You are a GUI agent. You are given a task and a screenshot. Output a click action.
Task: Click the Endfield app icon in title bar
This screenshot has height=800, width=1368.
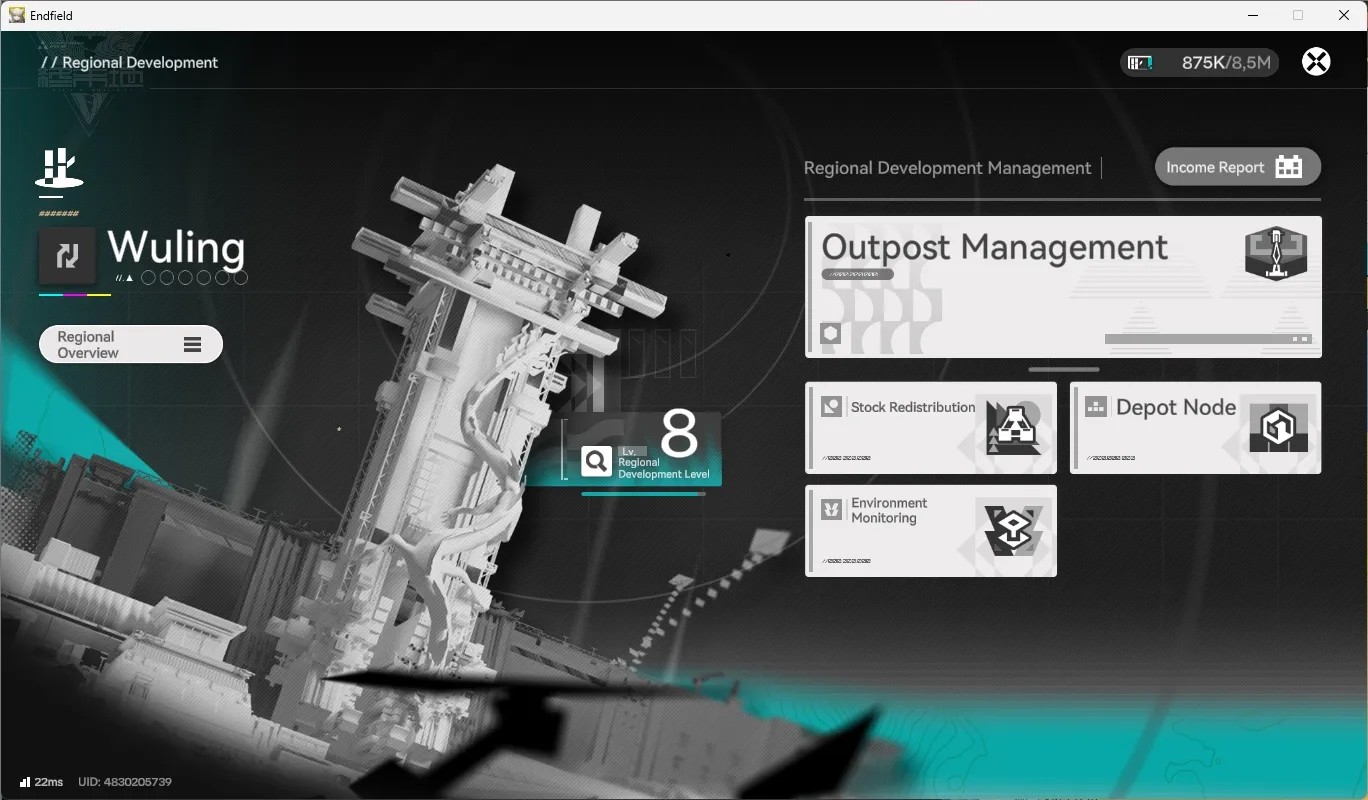tap(17, 15)
